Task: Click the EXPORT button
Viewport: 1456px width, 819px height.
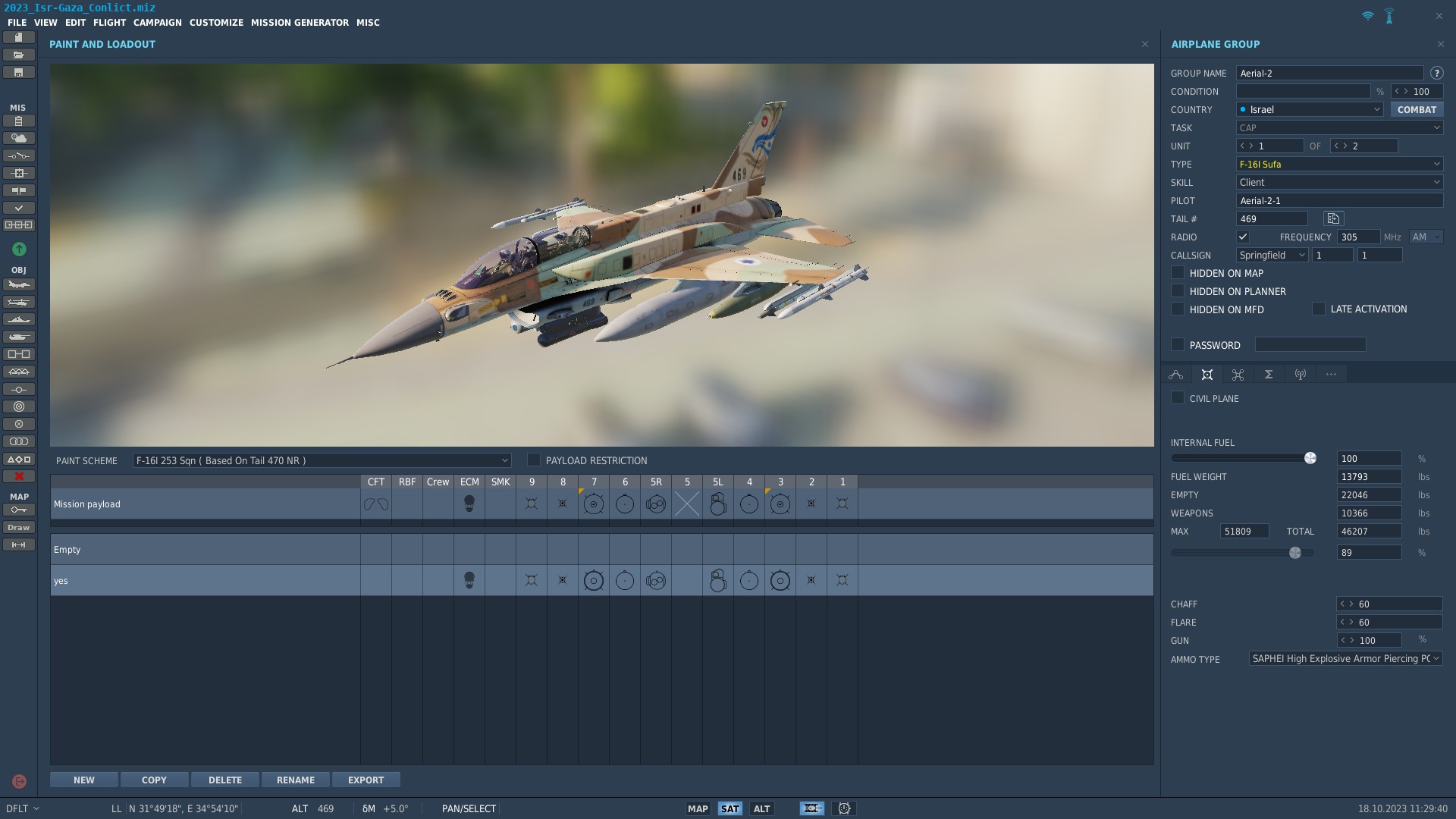Action: coord(366,780)
